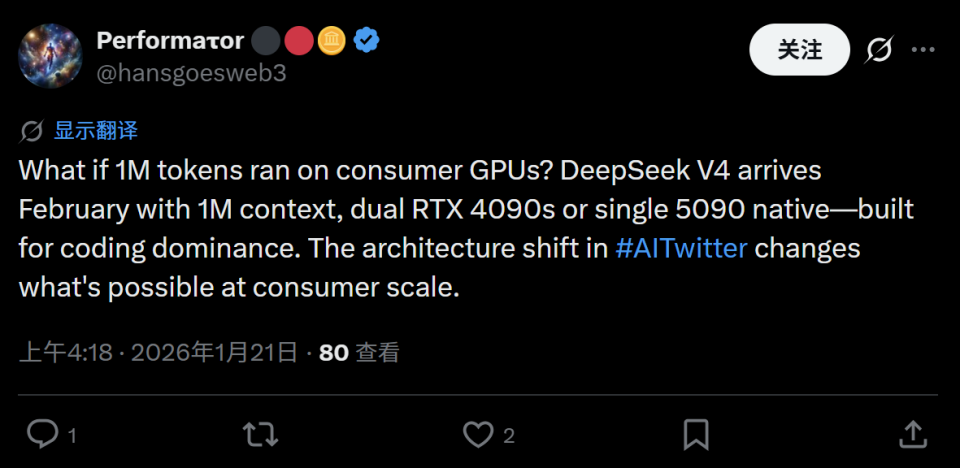Open Performator's profile avatar
This screenshot has height=468, width=960.
[51, 55]
